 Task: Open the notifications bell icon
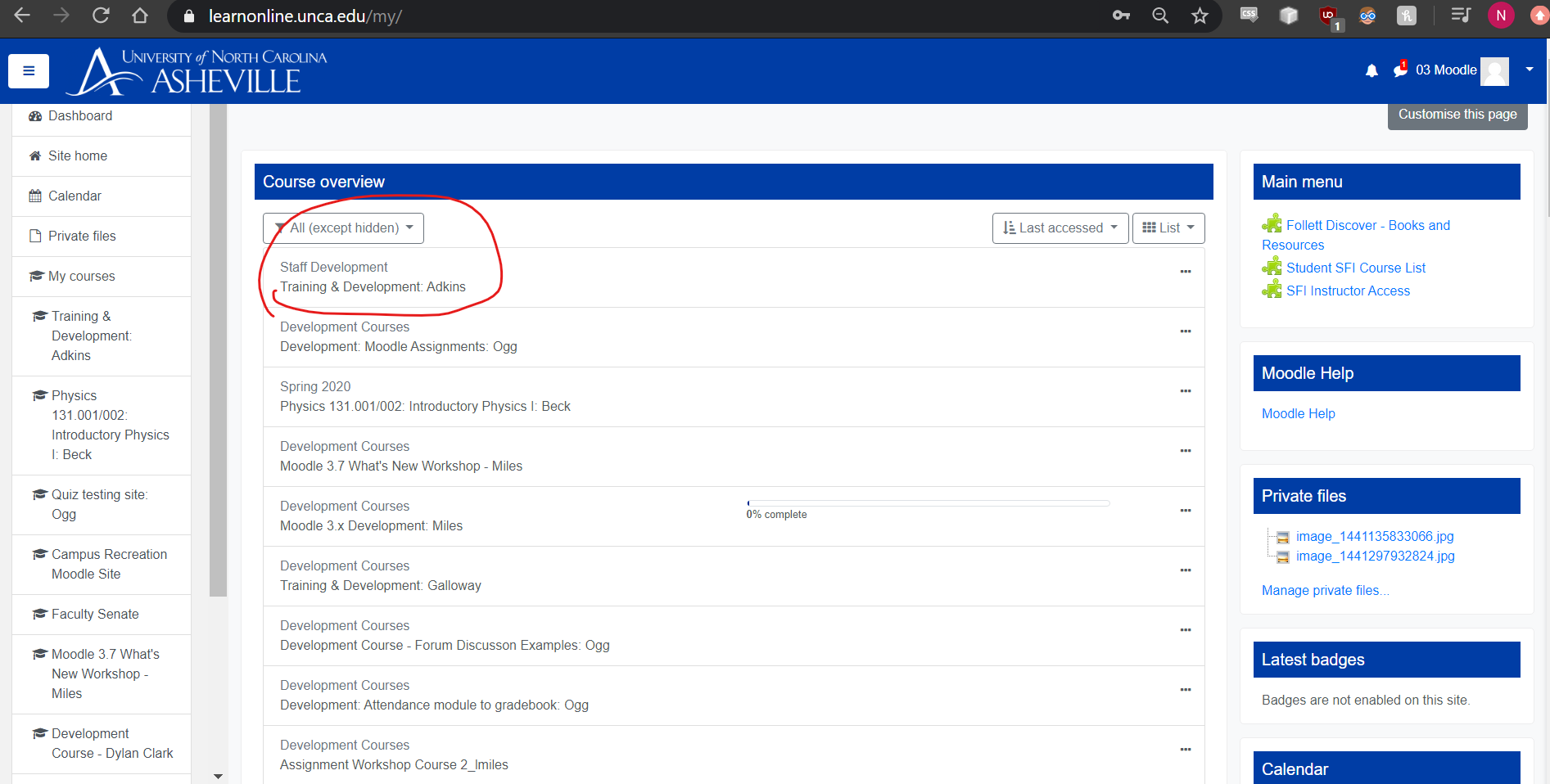tap(1372, 71)
